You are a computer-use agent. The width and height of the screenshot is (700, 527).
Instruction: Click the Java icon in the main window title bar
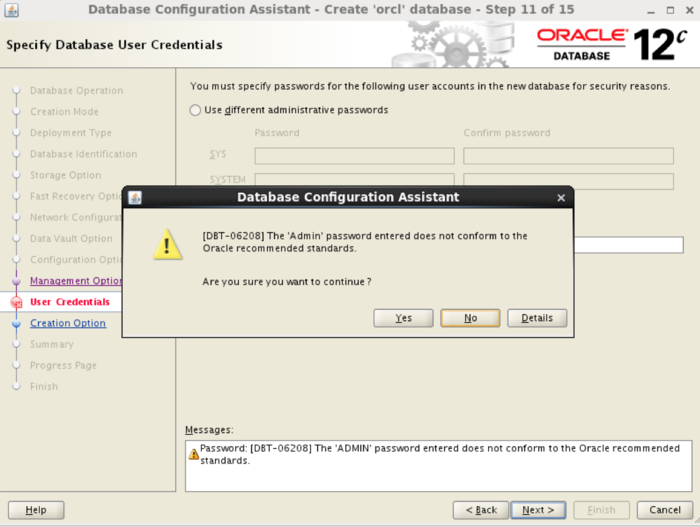point(12,10)
